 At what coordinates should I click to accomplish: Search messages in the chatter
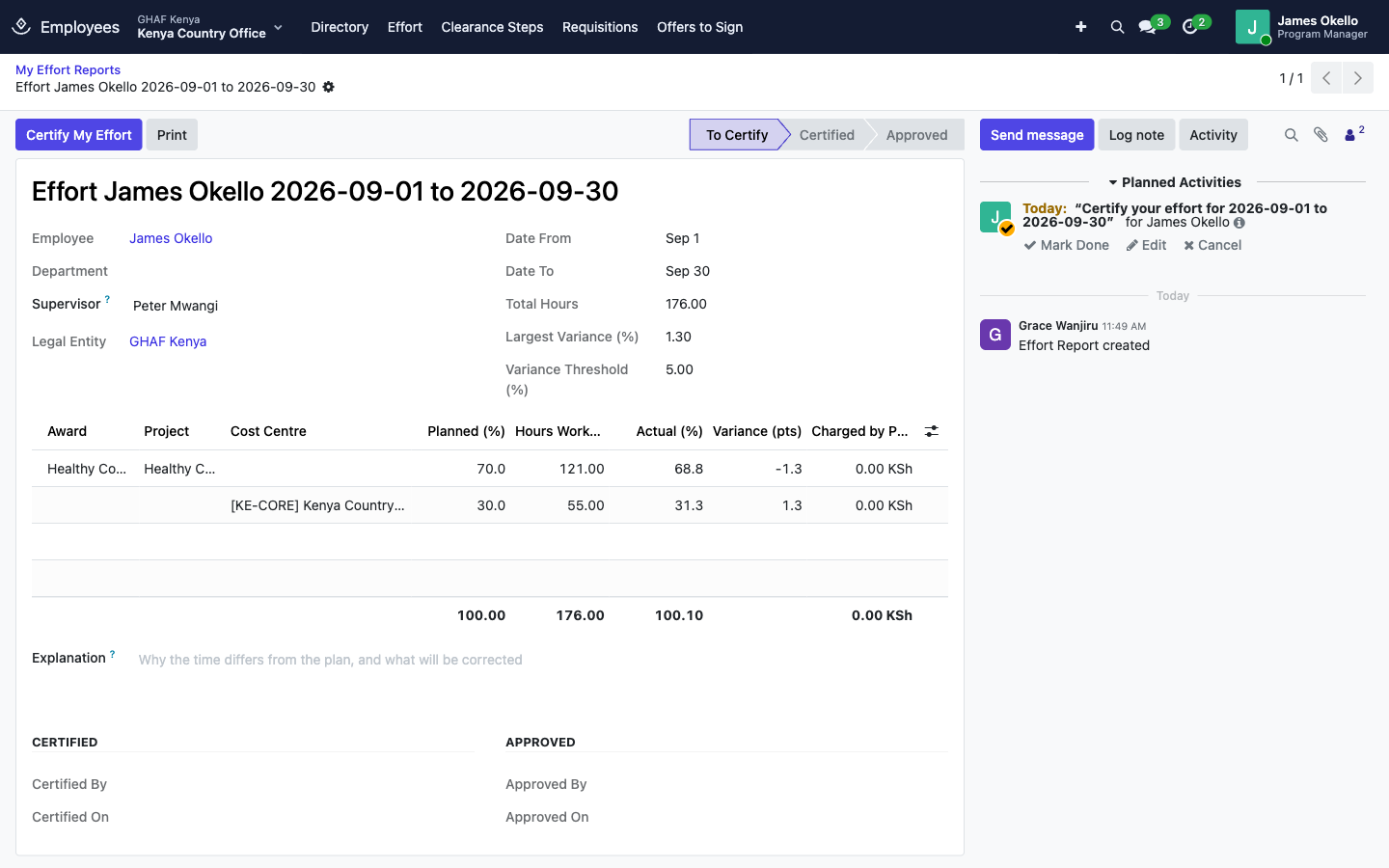pyautogui.click(x=1291, y=135)
